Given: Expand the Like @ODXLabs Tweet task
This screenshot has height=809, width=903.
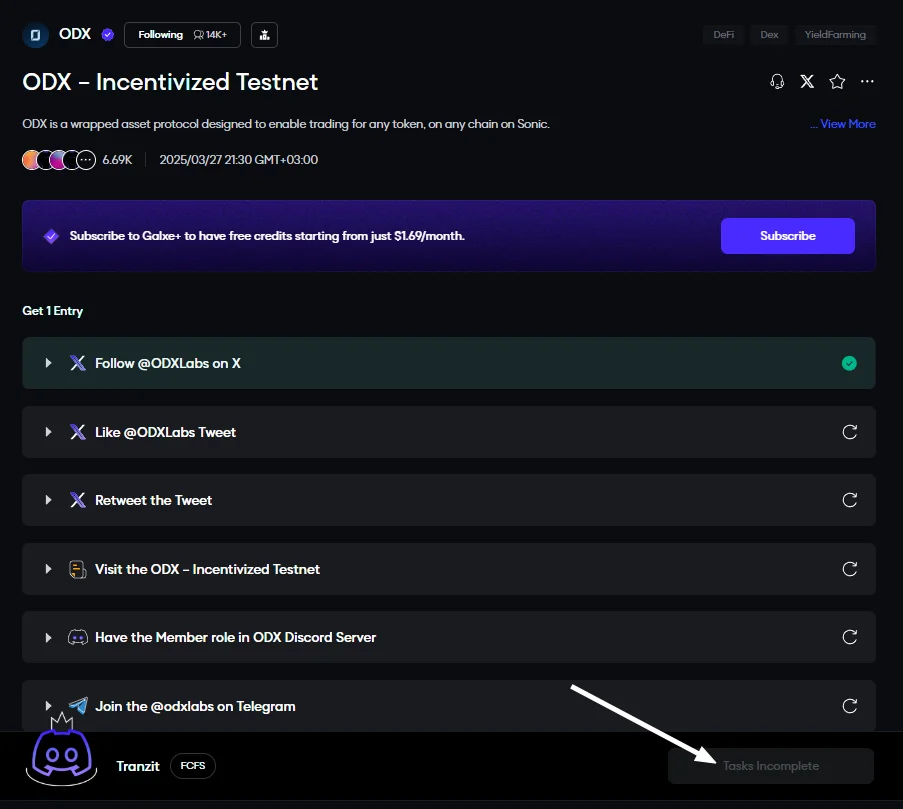Looking at the screenshot, I should point(48,432).
